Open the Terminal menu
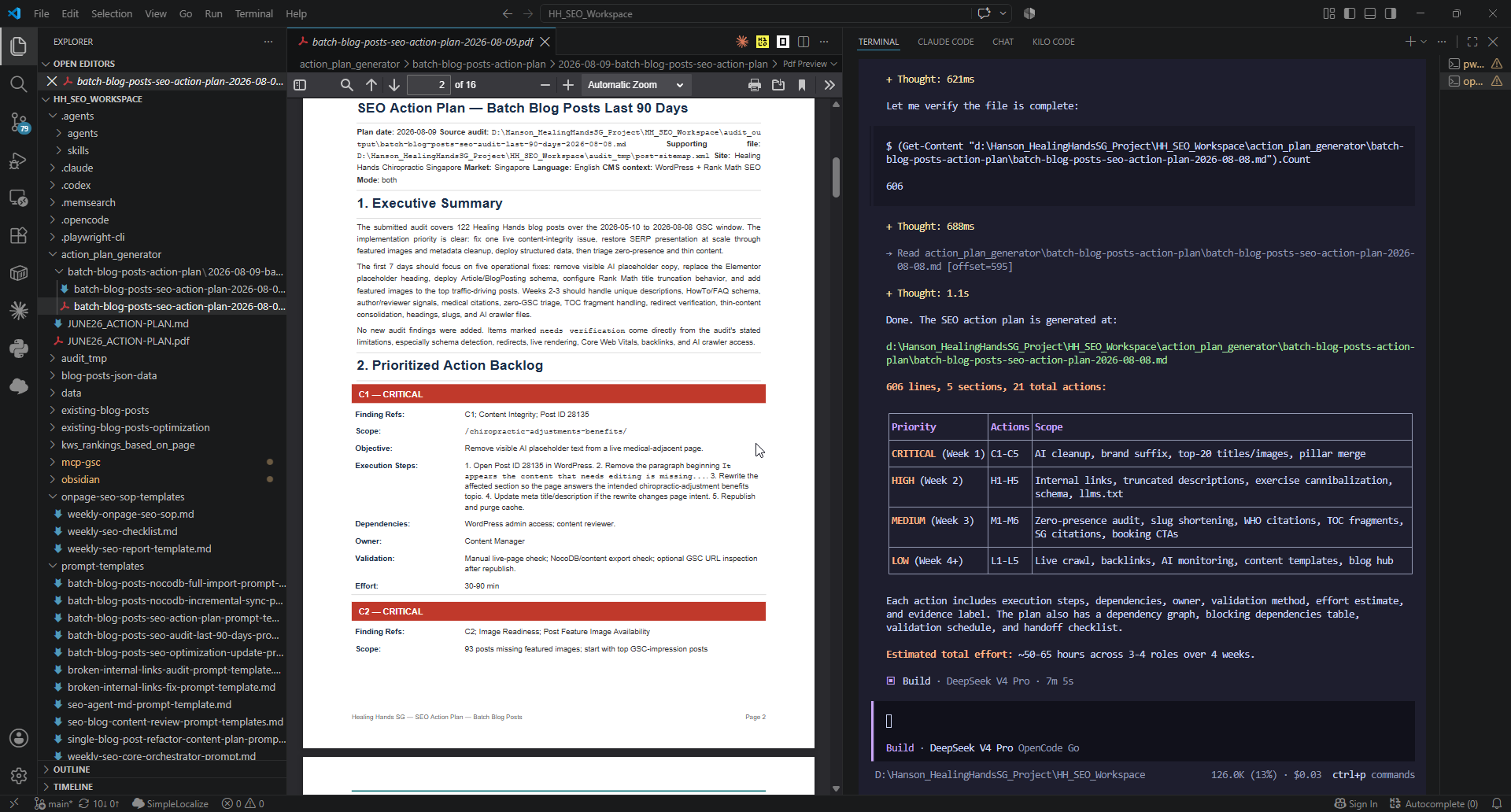Screen dimensions: 1511x812 click(253, 13)
